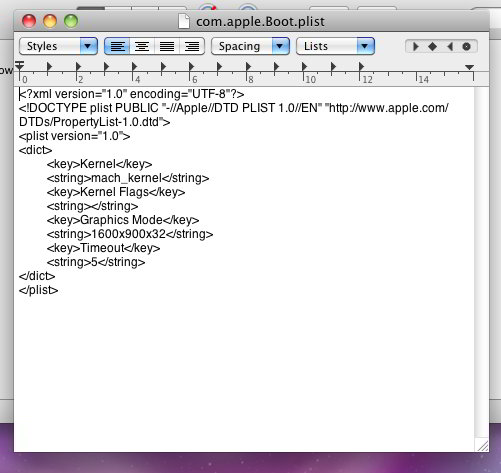Click the window resize grip corner
Screen dimensions: 501x473
pyautogui.click(x=482, y=445)
